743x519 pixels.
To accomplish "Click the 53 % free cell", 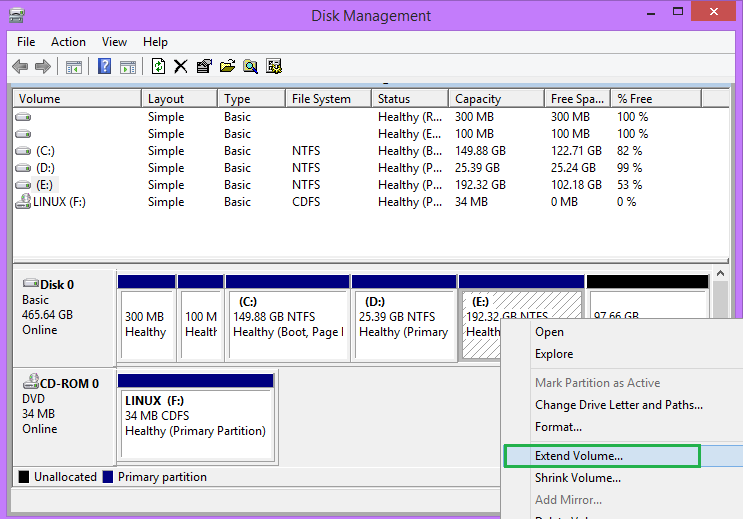I will (629, 185).
